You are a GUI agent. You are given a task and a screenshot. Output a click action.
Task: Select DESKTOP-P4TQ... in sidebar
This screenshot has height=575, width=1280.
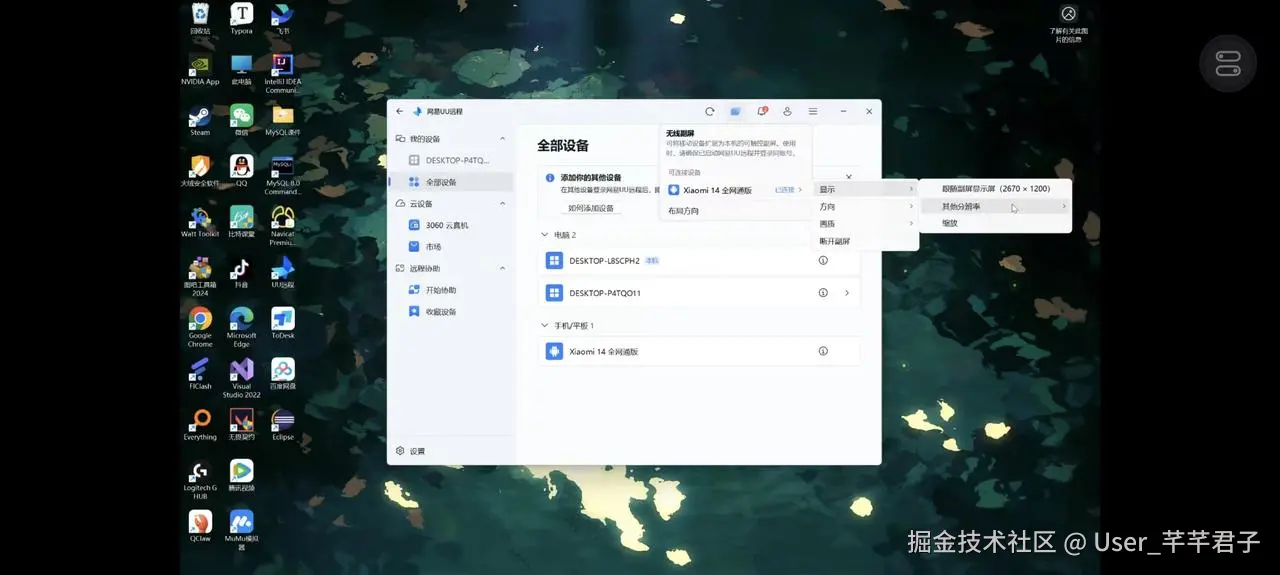450,160
